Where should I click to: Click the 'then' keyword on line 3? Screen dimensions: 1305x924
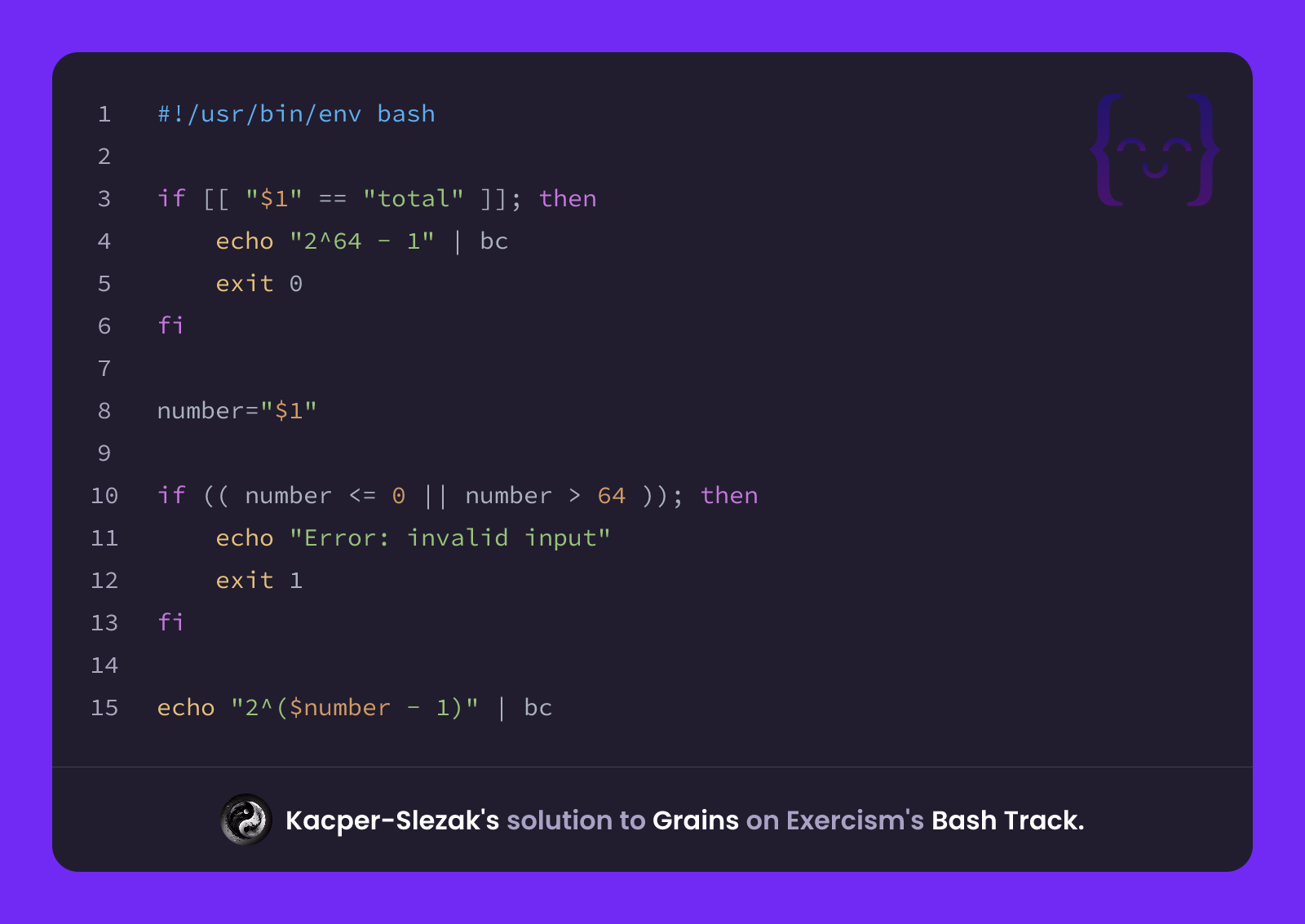568,199
